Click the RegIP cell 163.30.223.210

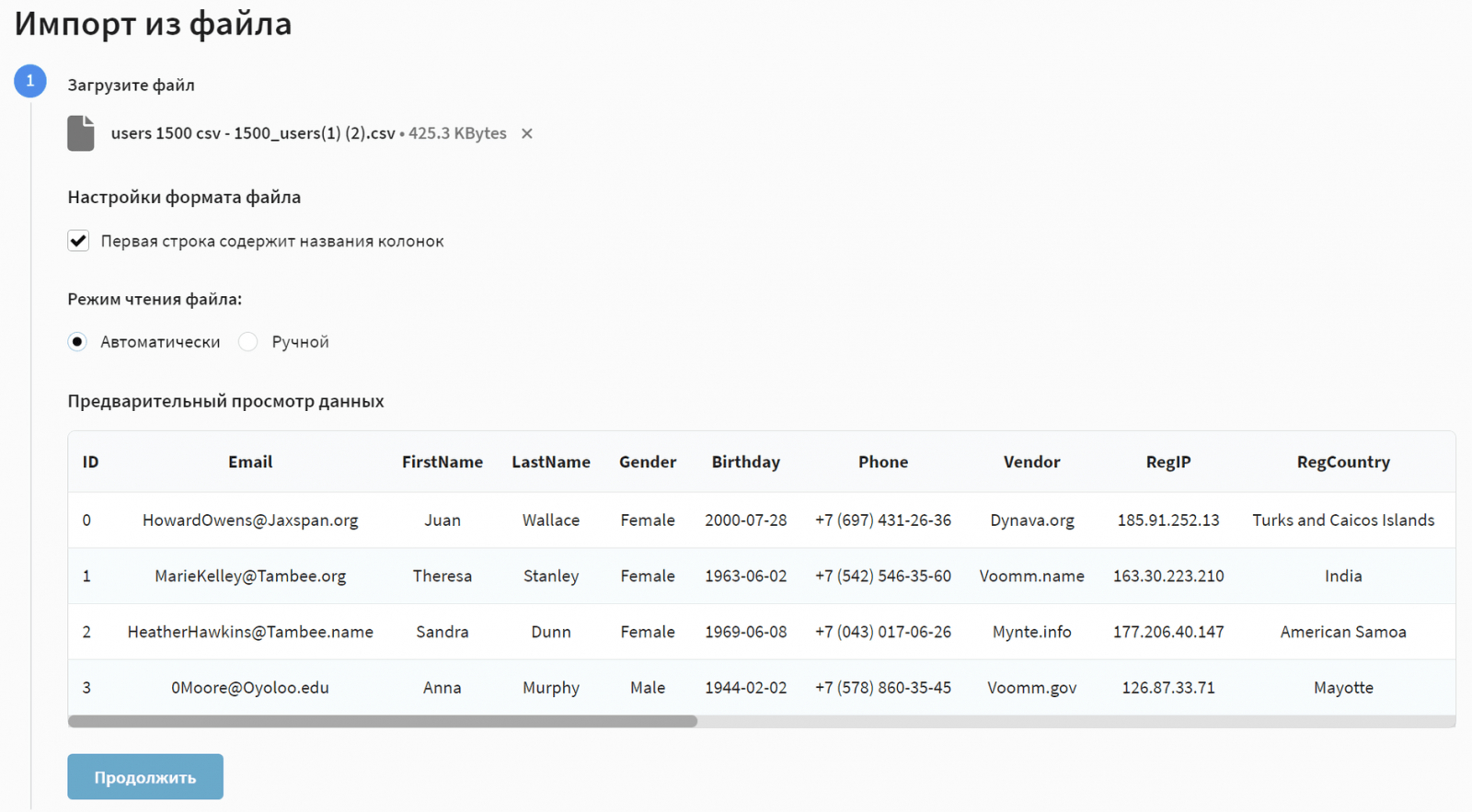click(x=1168, y=577)
